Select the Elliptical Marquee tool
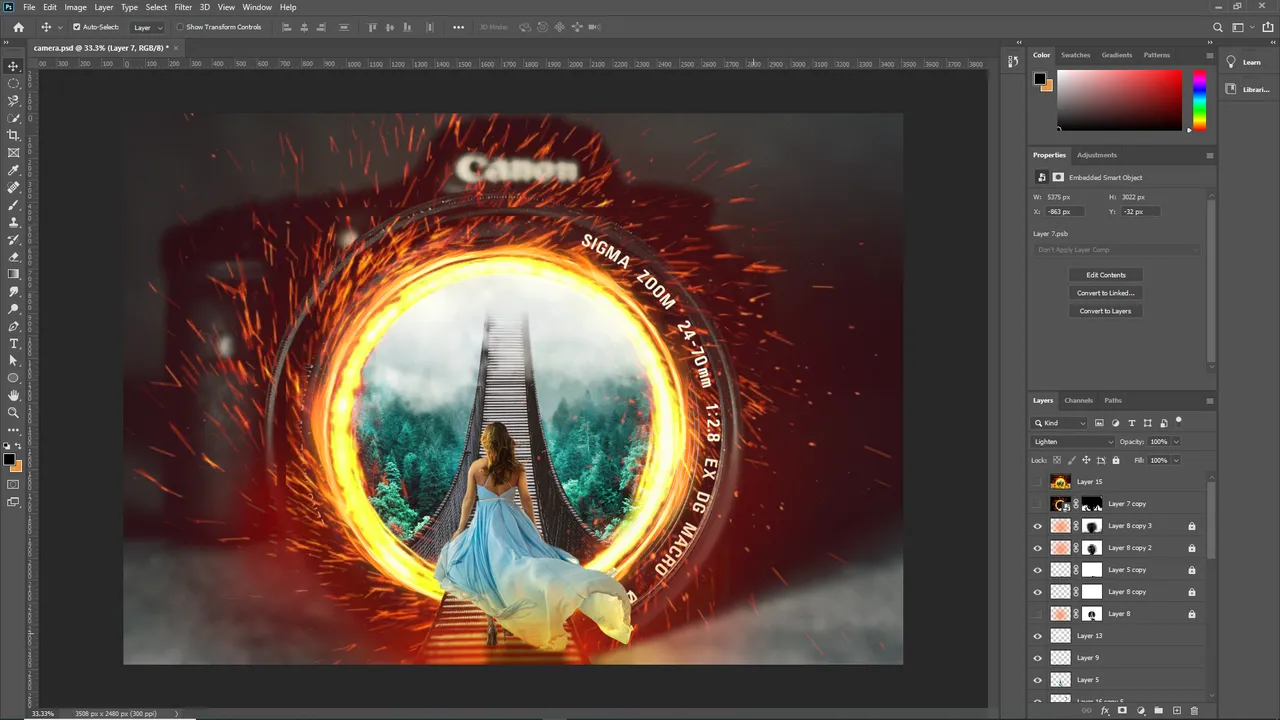This screenshot has width=1280, height=720. coord(13,83)
